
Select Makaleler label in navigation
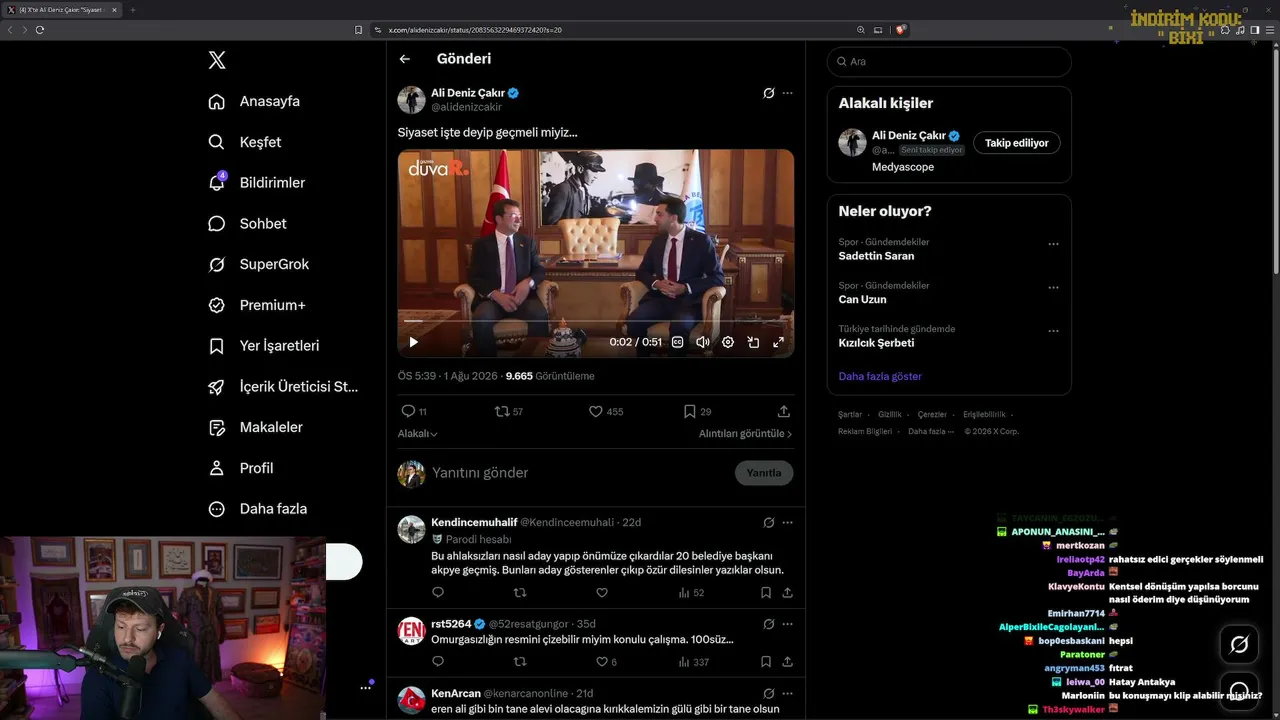(271, 428)
